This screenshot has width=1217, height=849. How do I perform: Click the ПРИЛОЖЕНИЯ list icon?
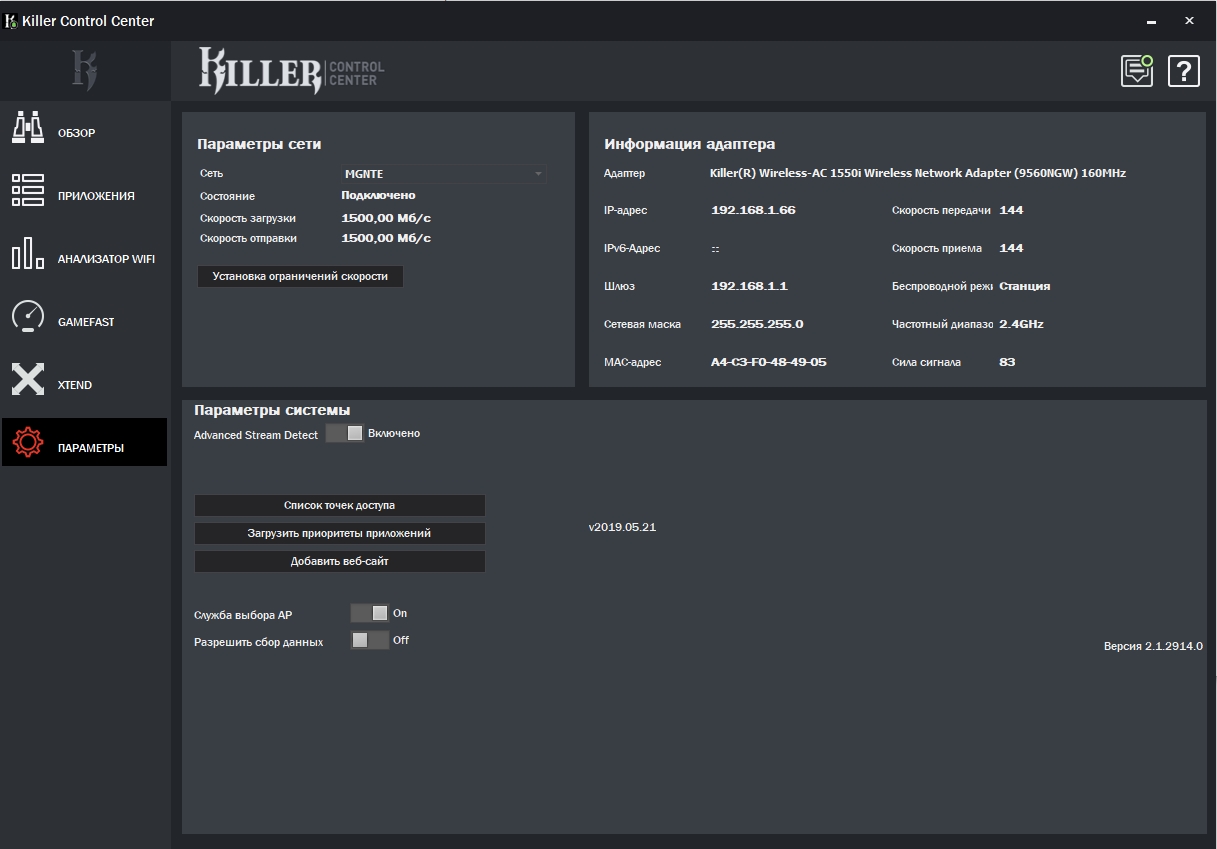[x=28, y=190]
